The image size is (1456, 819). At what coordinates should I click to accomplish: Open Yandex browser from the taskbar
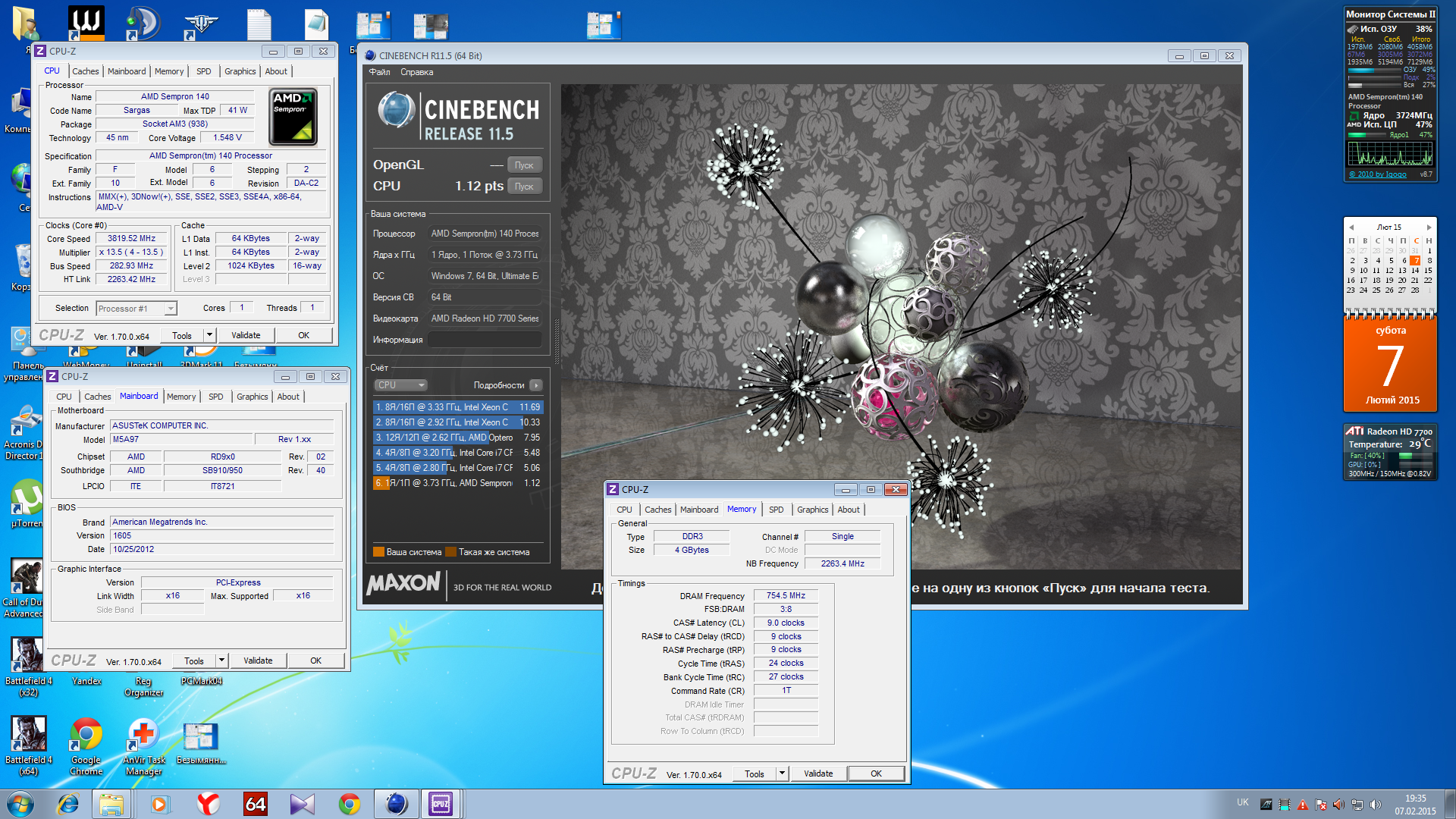click(x=208, y=804)
